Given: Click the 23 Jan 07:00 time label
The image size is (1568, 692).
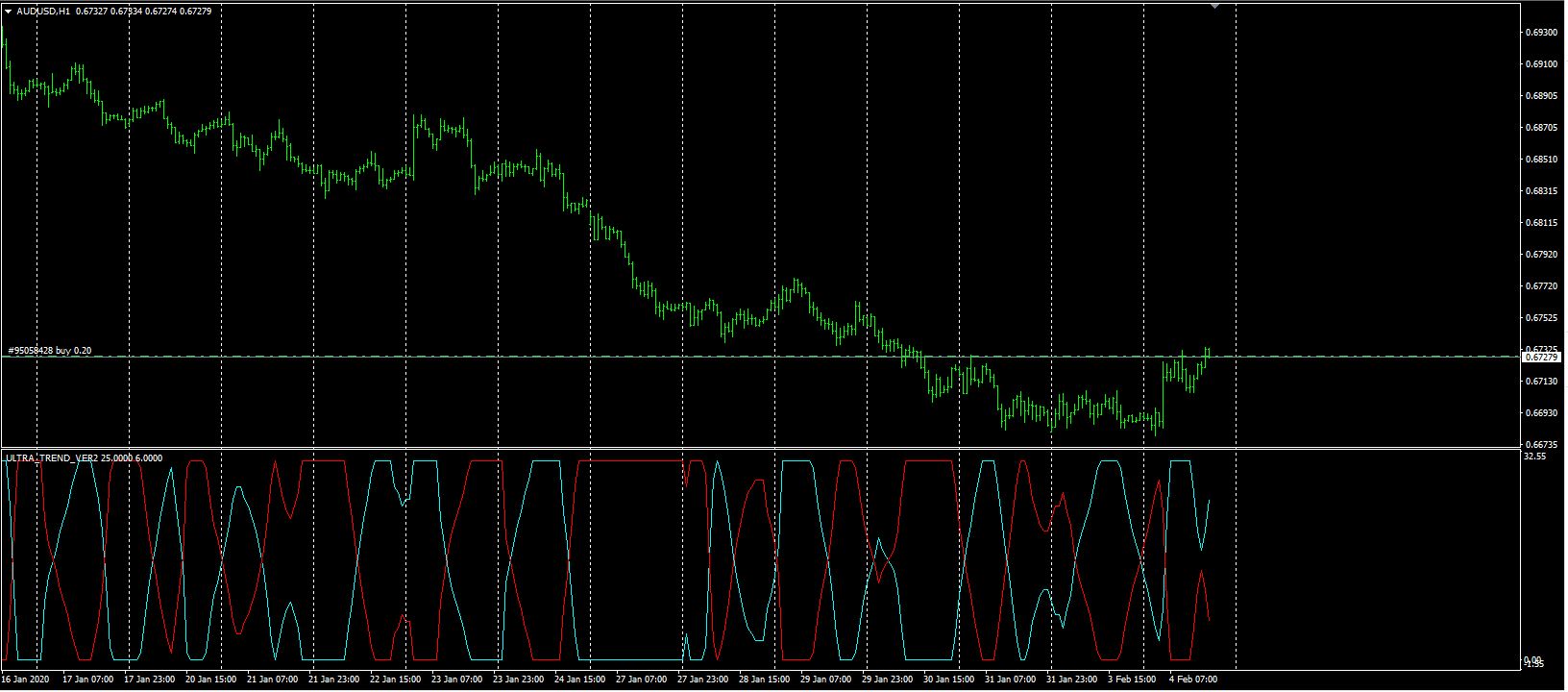Looking at the screenshot, I should point(456,680).
